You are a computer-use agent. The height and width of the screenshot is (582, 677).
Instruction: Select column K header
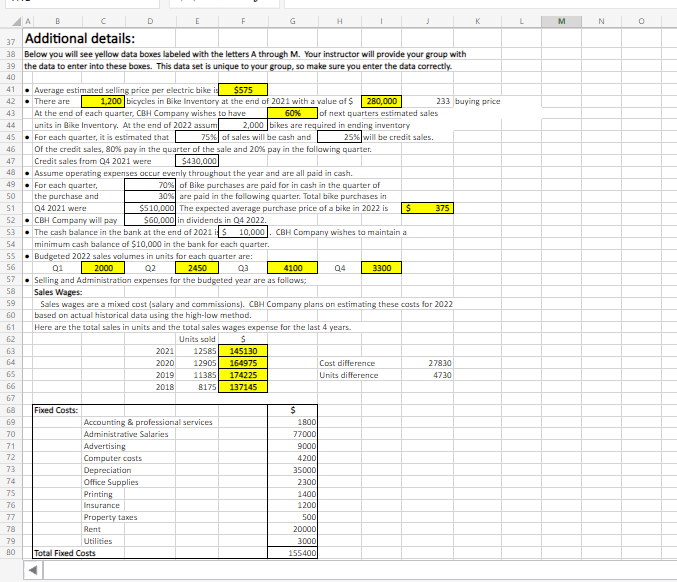[478, 21]
